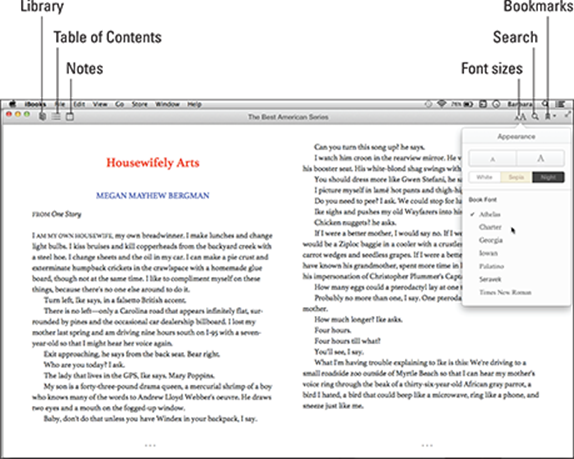
Task: Increase font size with large A button
Action: 540,159
